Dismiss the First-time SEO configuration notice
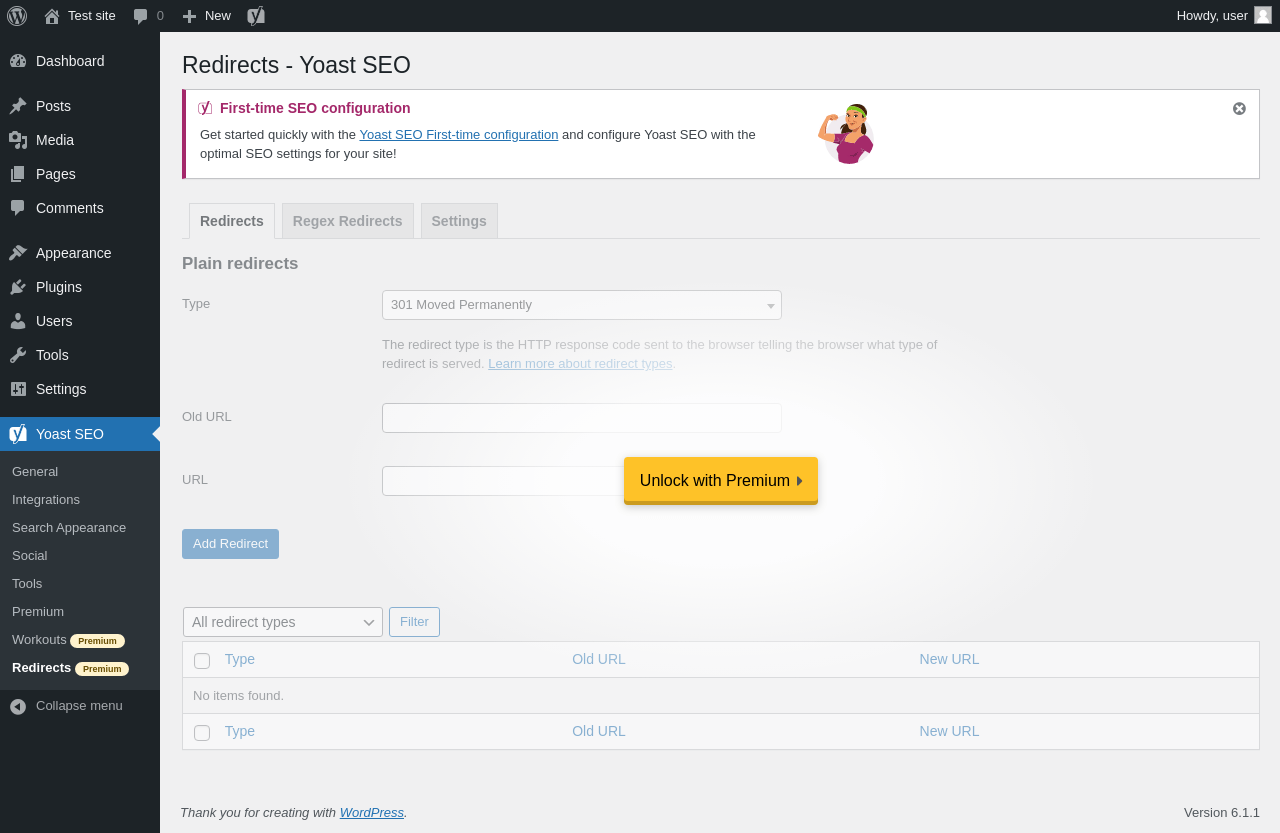The height and width of the screenshot is (833, 1280). (1239, 108)
